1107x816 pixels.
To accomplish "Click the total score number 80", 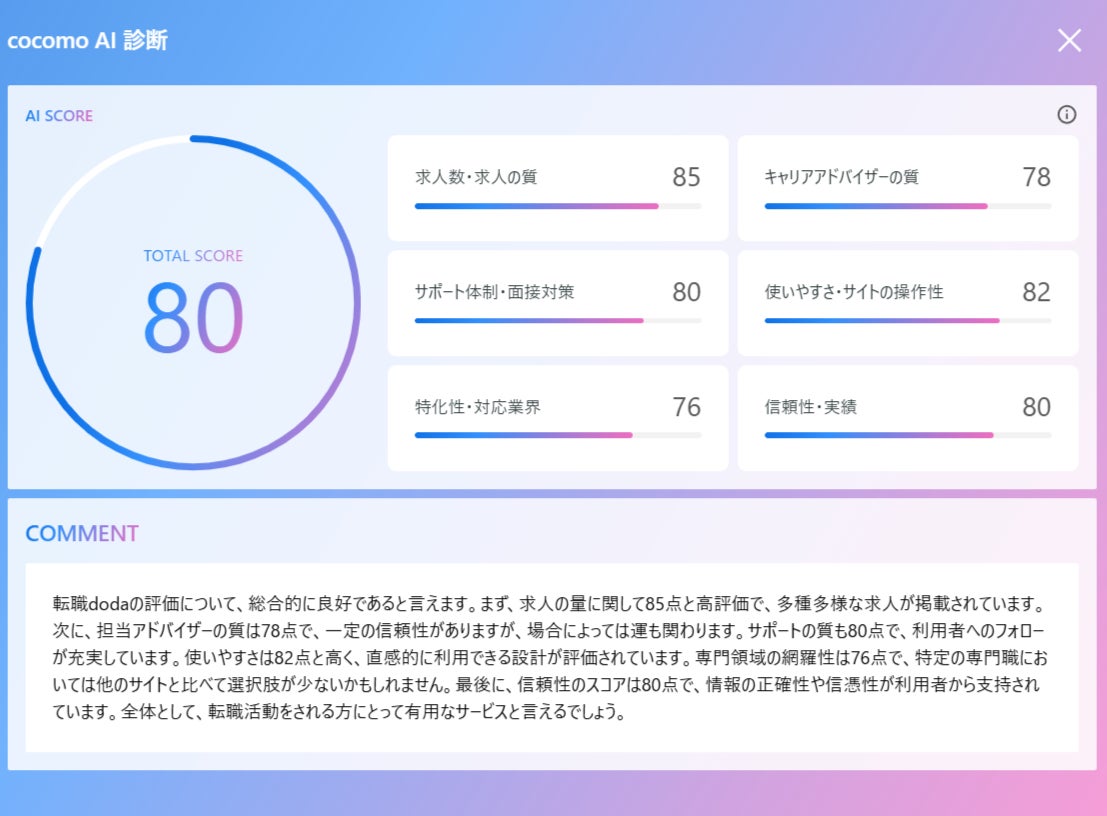I will pyautogui.click(x=193, y=317).
